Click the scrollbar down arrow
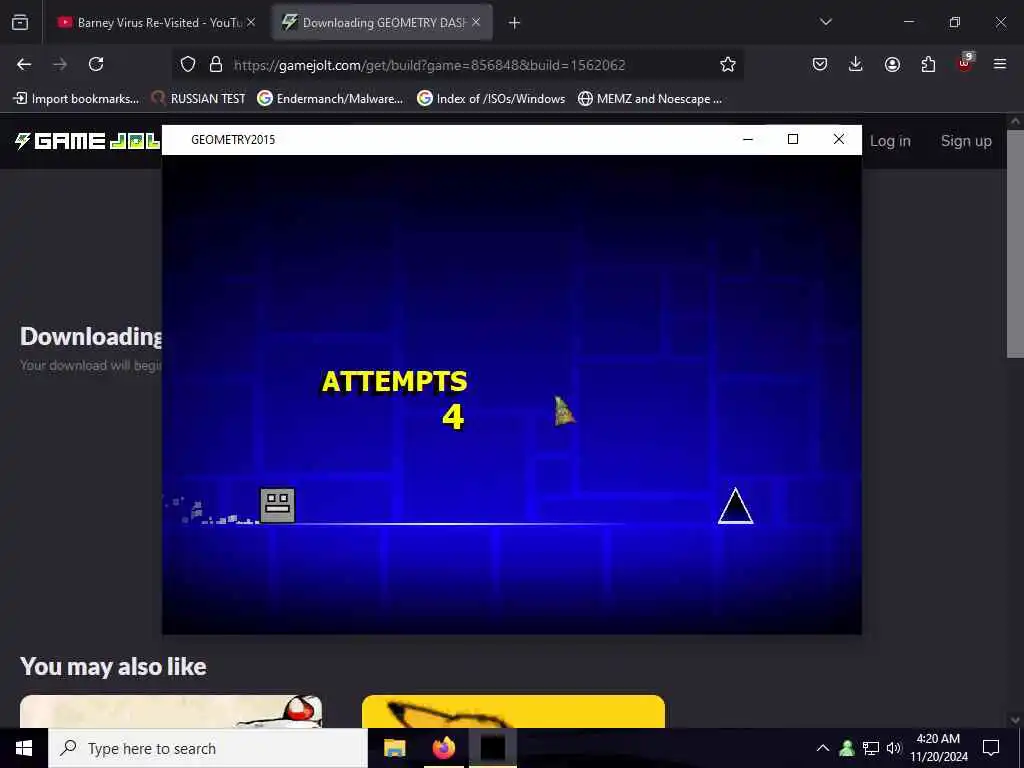 1015,720
